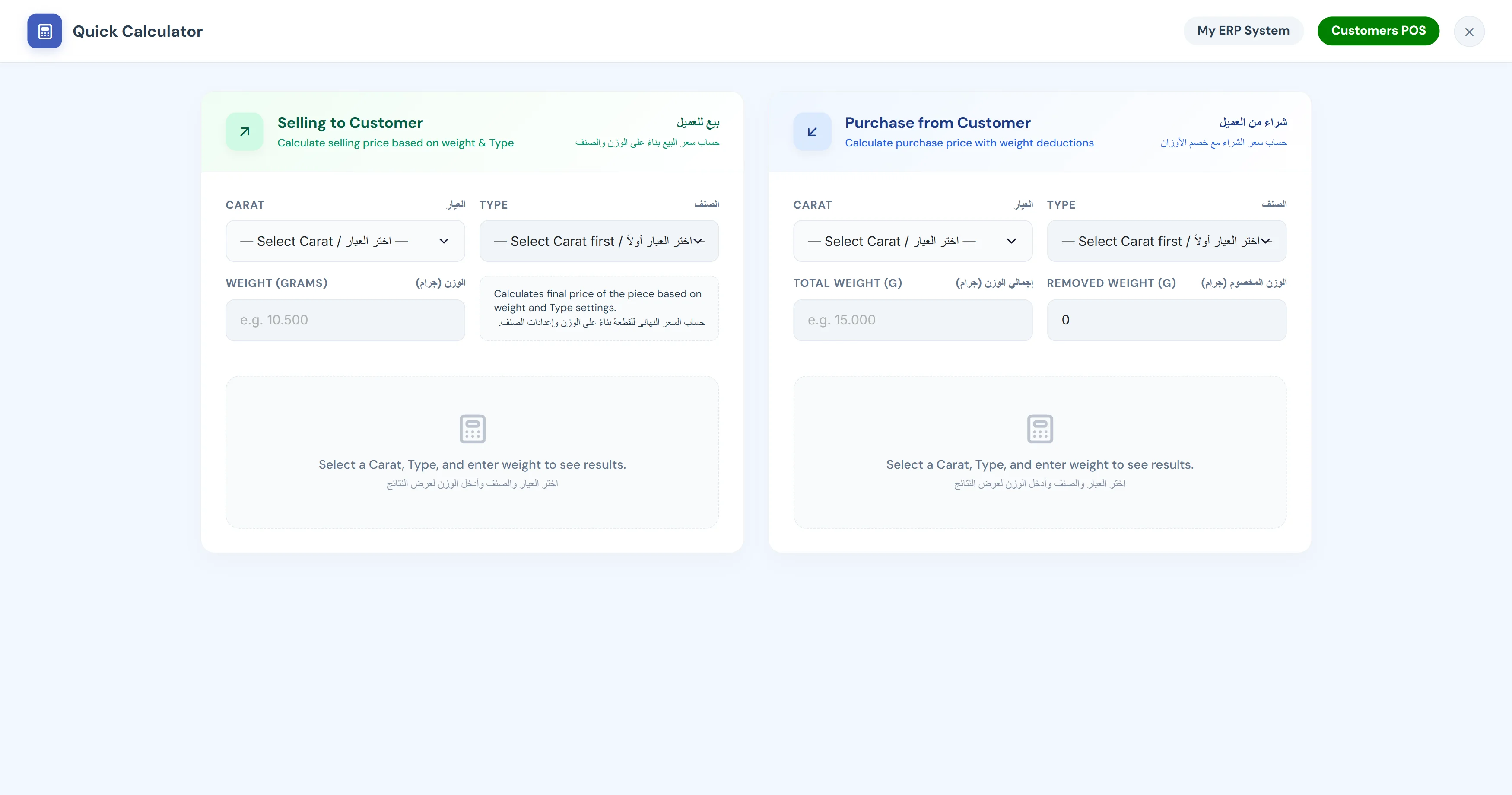The height and width of the screenshot is (795, 1512).
Task: Click the calculator icon in Purchase results
Action: coord(1040,429)
